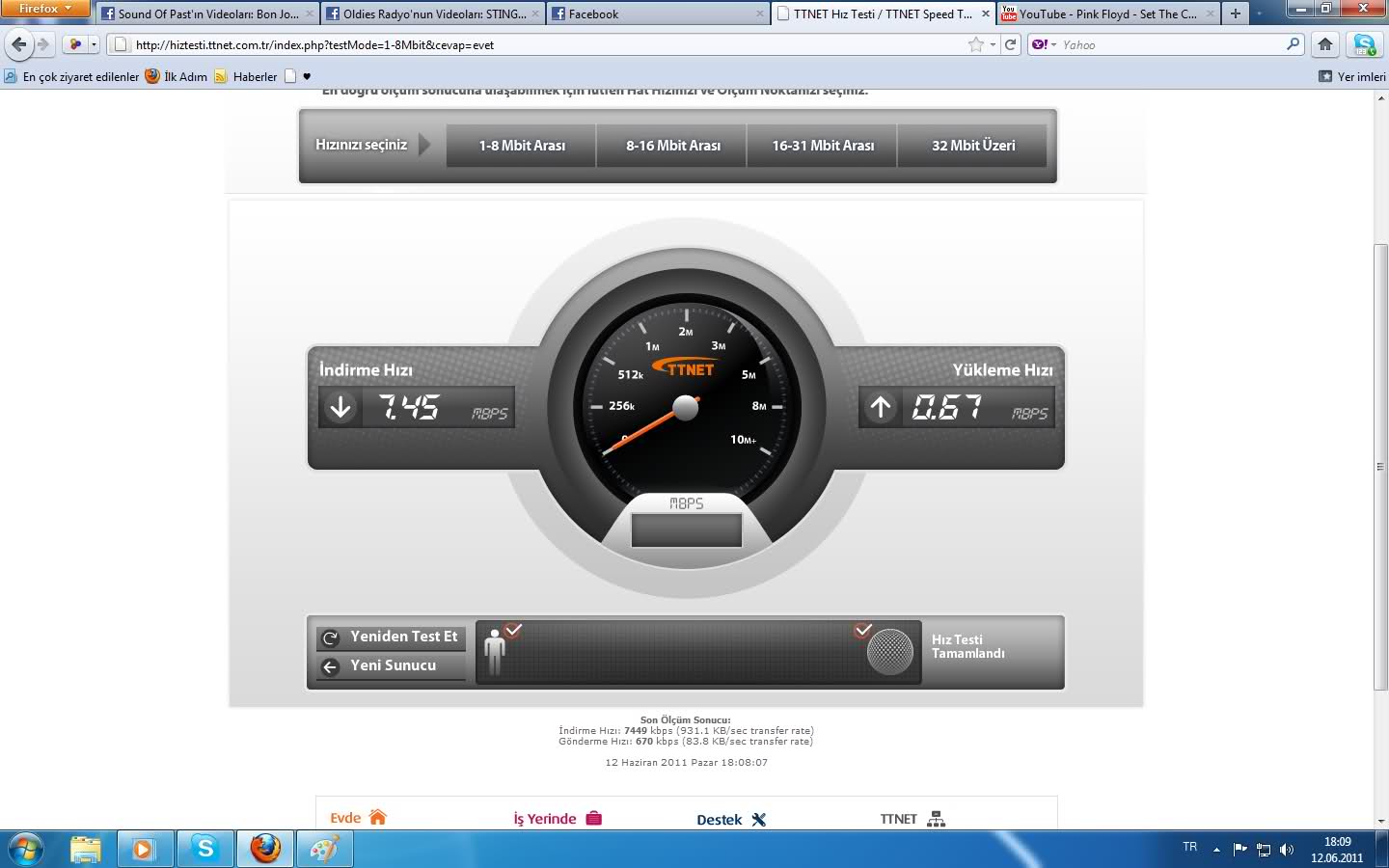The height and width of the screenshot is (868, 1389).
Task: Open Windows Media Player from taskbar
Action: pyautogui.click(x=144, y=849)
